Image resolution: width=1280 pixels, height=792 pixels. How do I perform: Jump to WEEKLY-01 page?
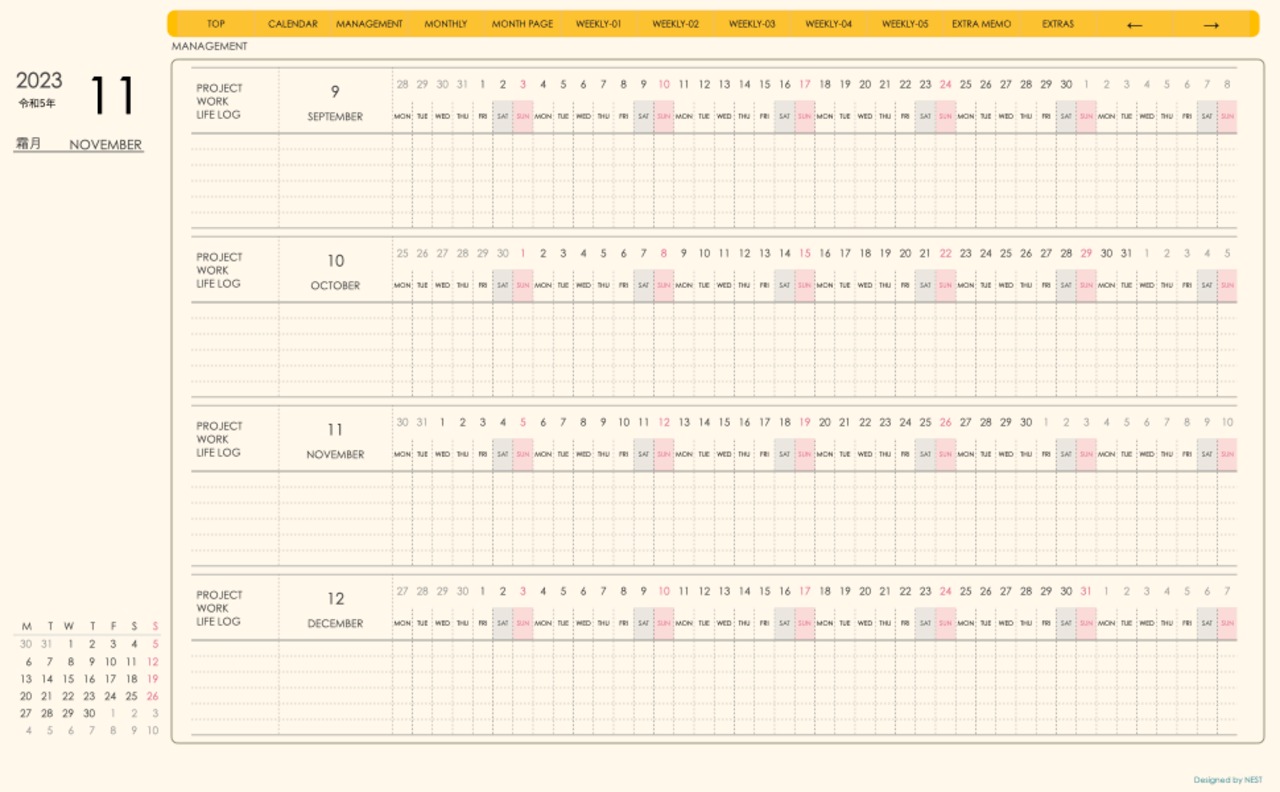598,24
